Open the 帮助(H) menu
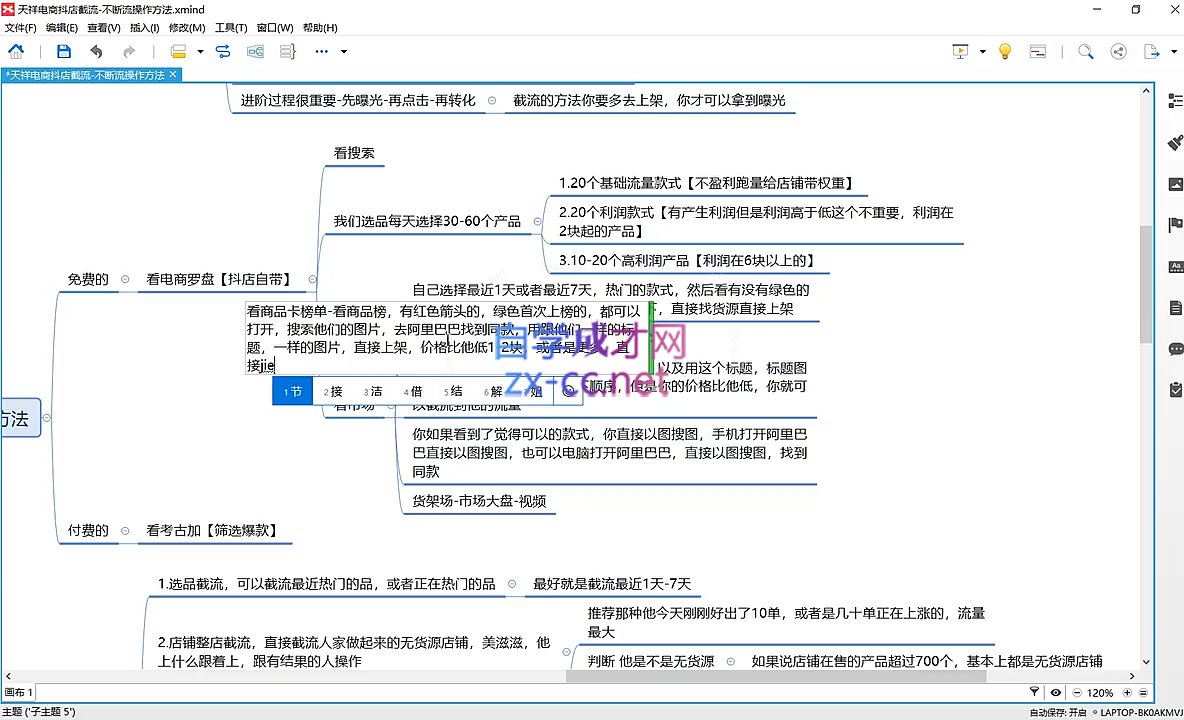 (x=320, y=28)
